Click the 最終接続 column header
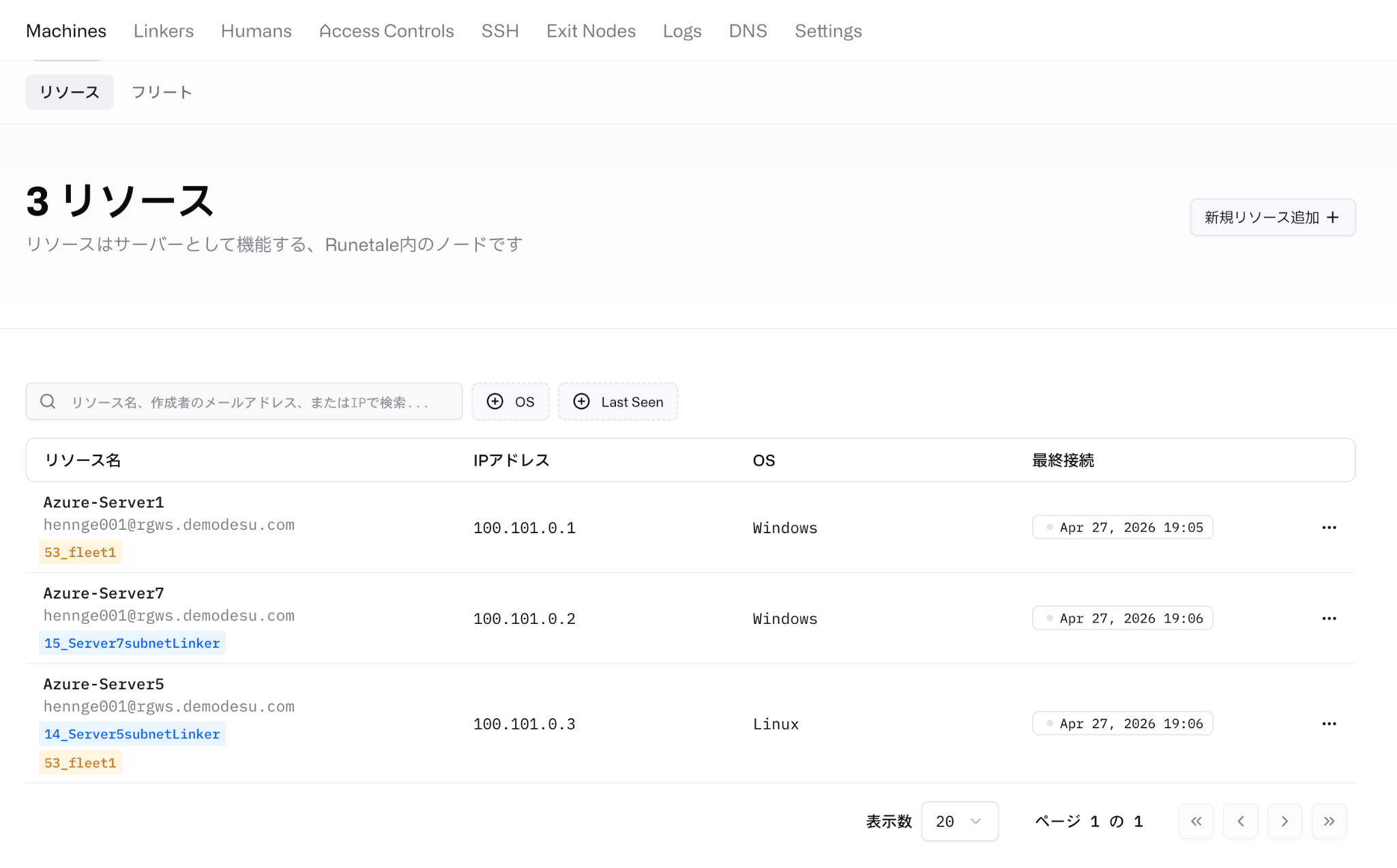 pyautogui.click(x=1063, y=460)
